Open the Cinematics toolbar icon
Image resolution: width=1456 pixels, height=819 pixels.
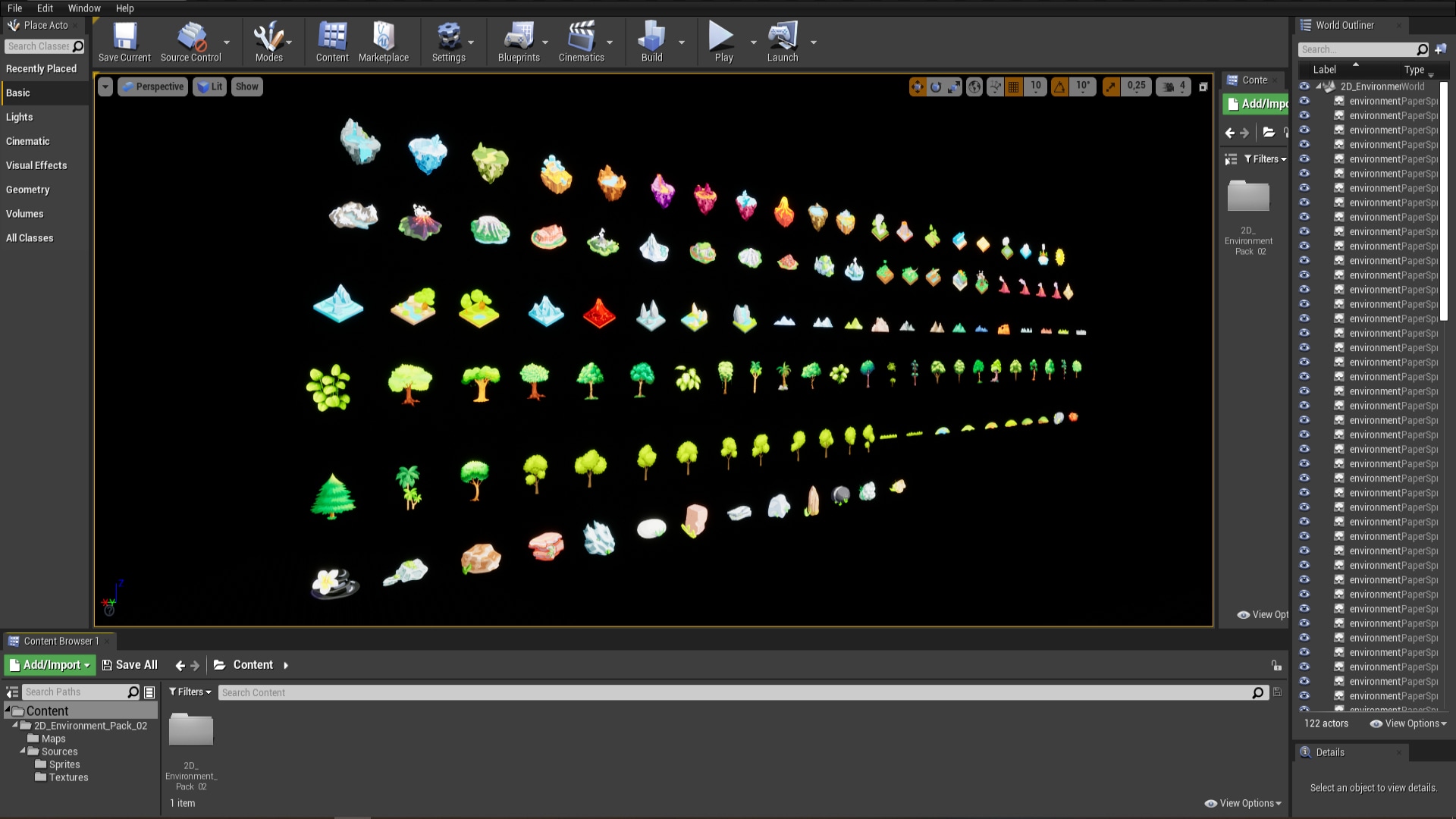click(x=581, y=42)
